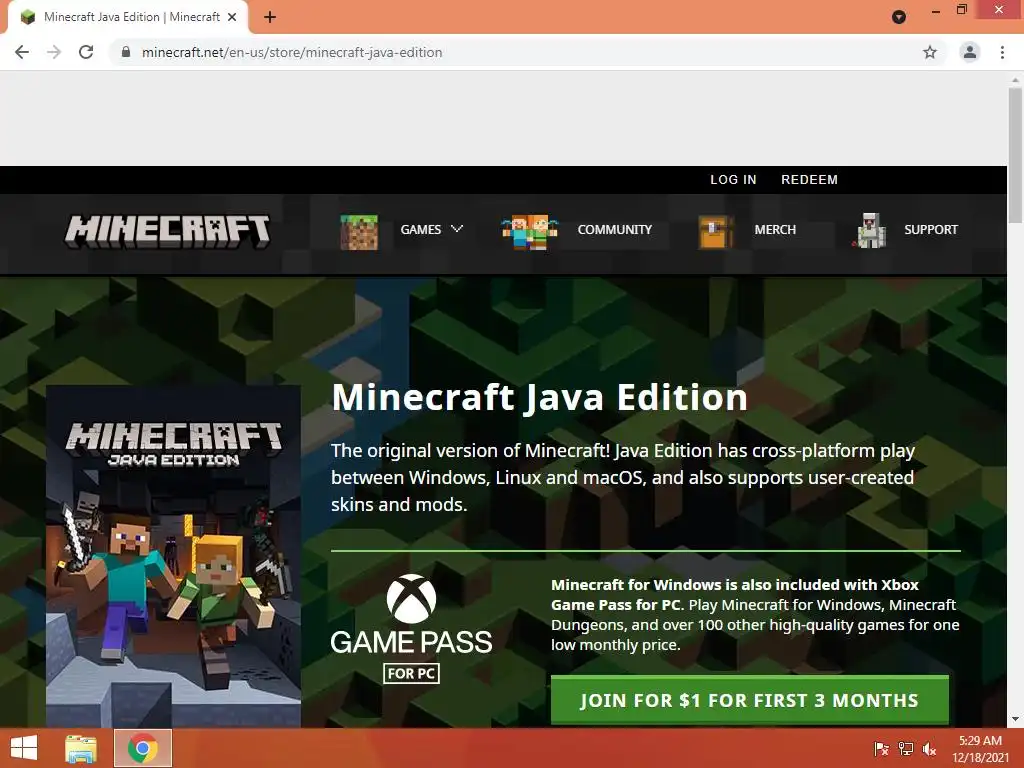The height and width of the screenshot is (768, 1024).
Task: Click the grass block Games icon
Action: (359, 232)
